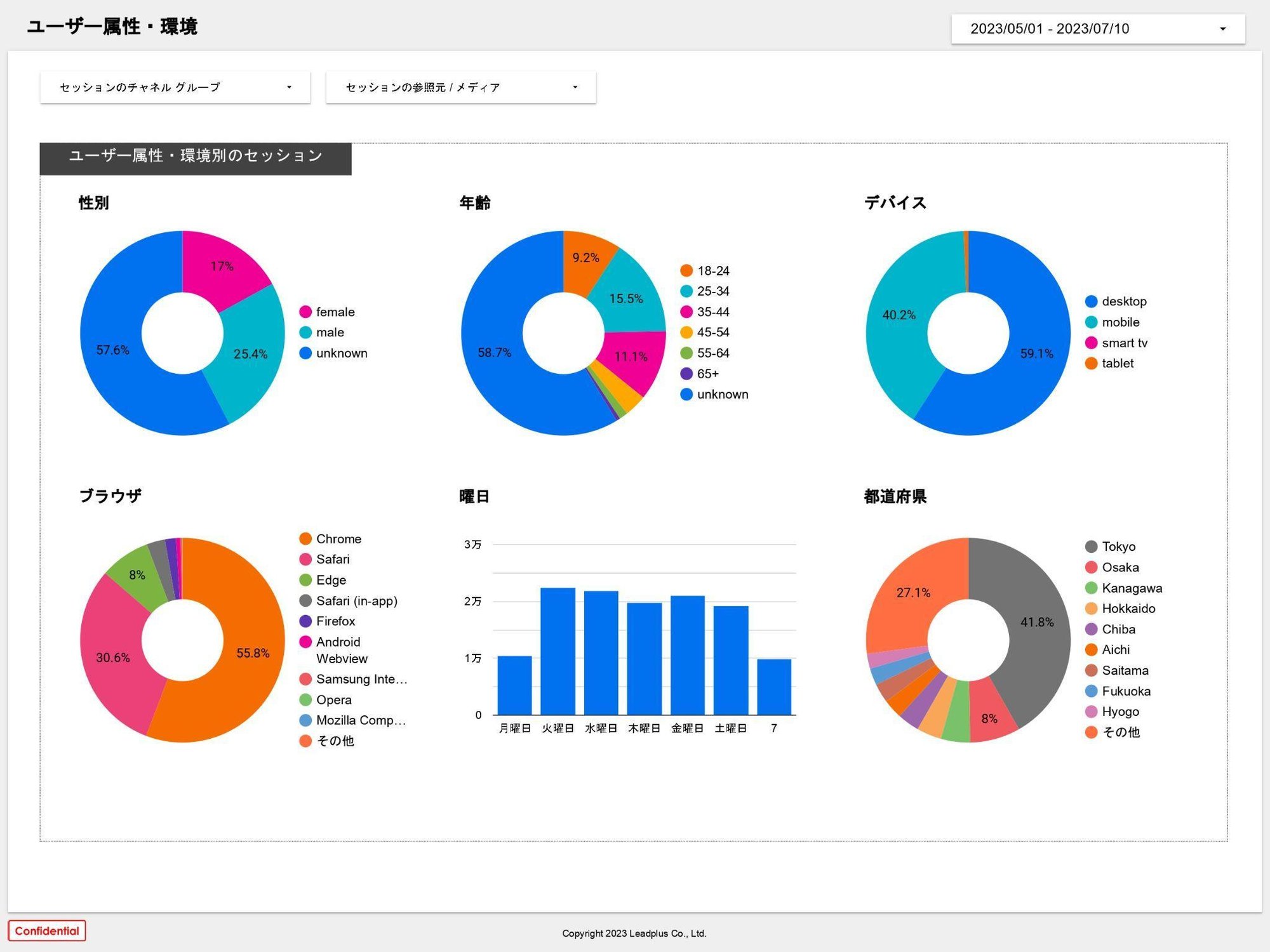
Task: Click the Tokyo prefecture legend entry
Action: point(1111,546)
